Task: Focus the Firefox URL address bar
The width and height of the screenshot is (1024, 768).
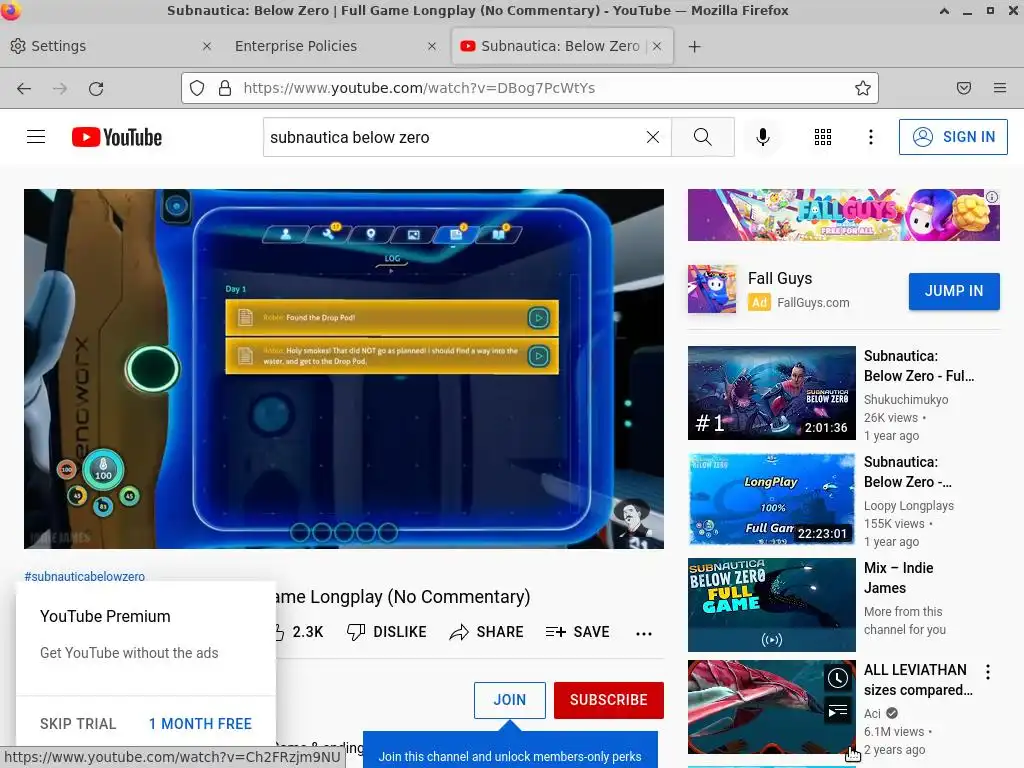Action: click(529, 88)
